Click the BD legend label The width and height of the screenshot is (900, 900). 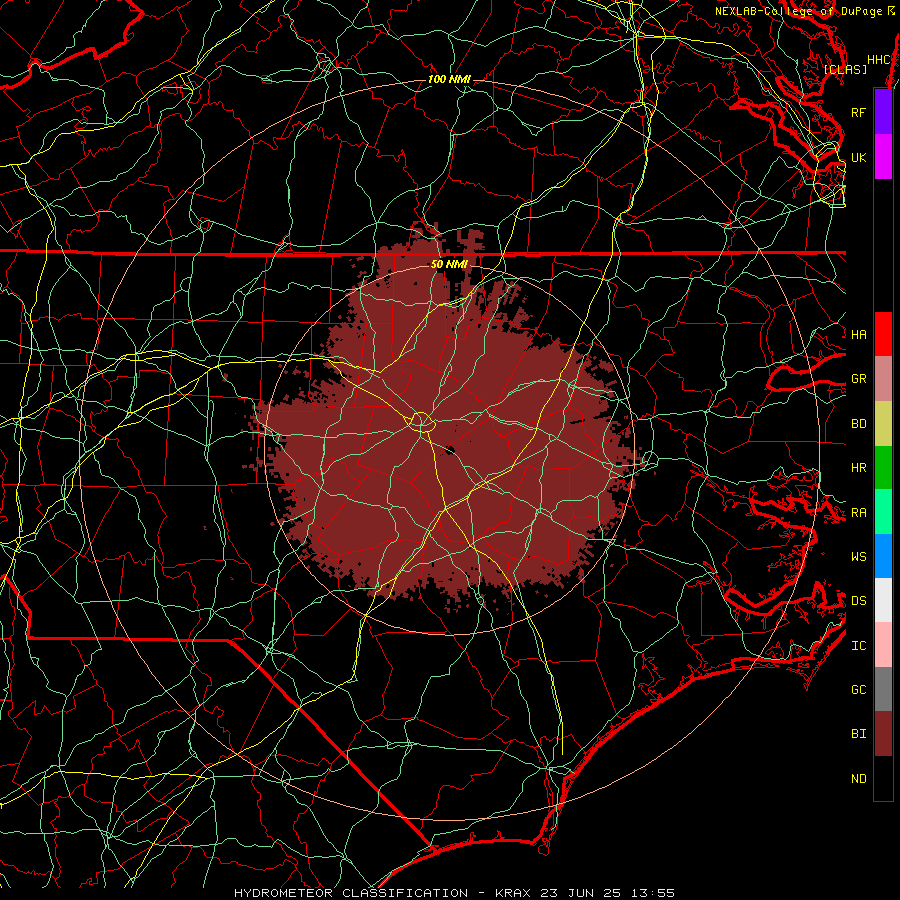858,424
